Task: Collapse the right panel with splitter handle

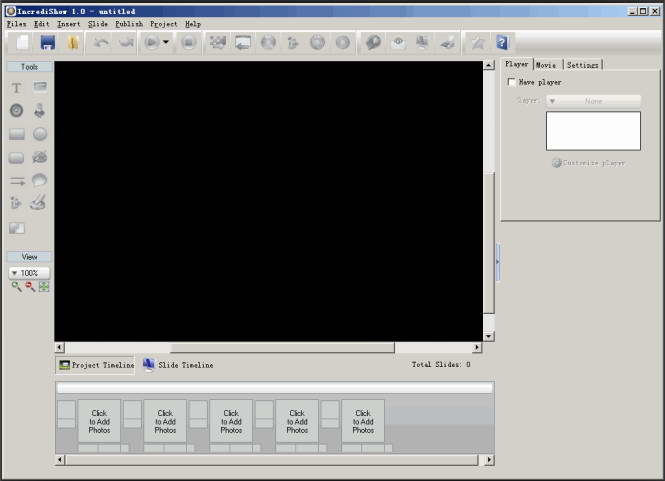Action: tap(498, 262)
